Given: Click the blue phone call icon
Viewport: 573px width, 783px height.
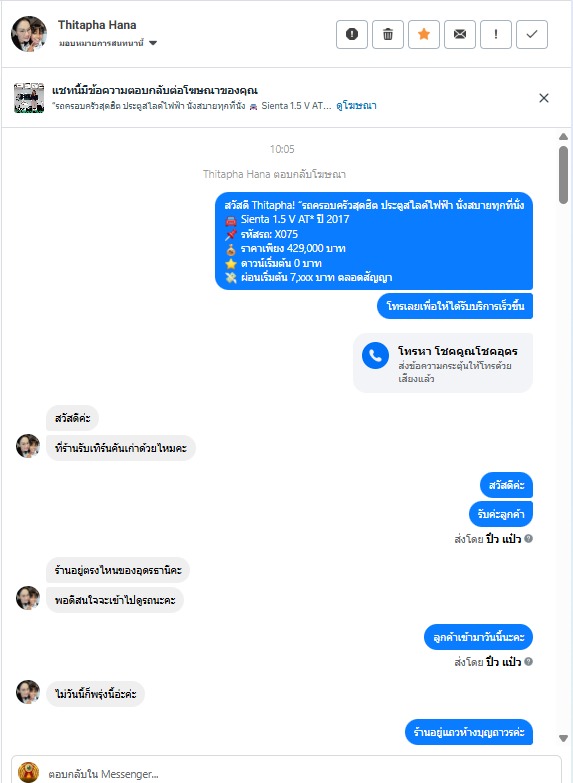Looking at the screenshot, I should (x=375, y=356).
